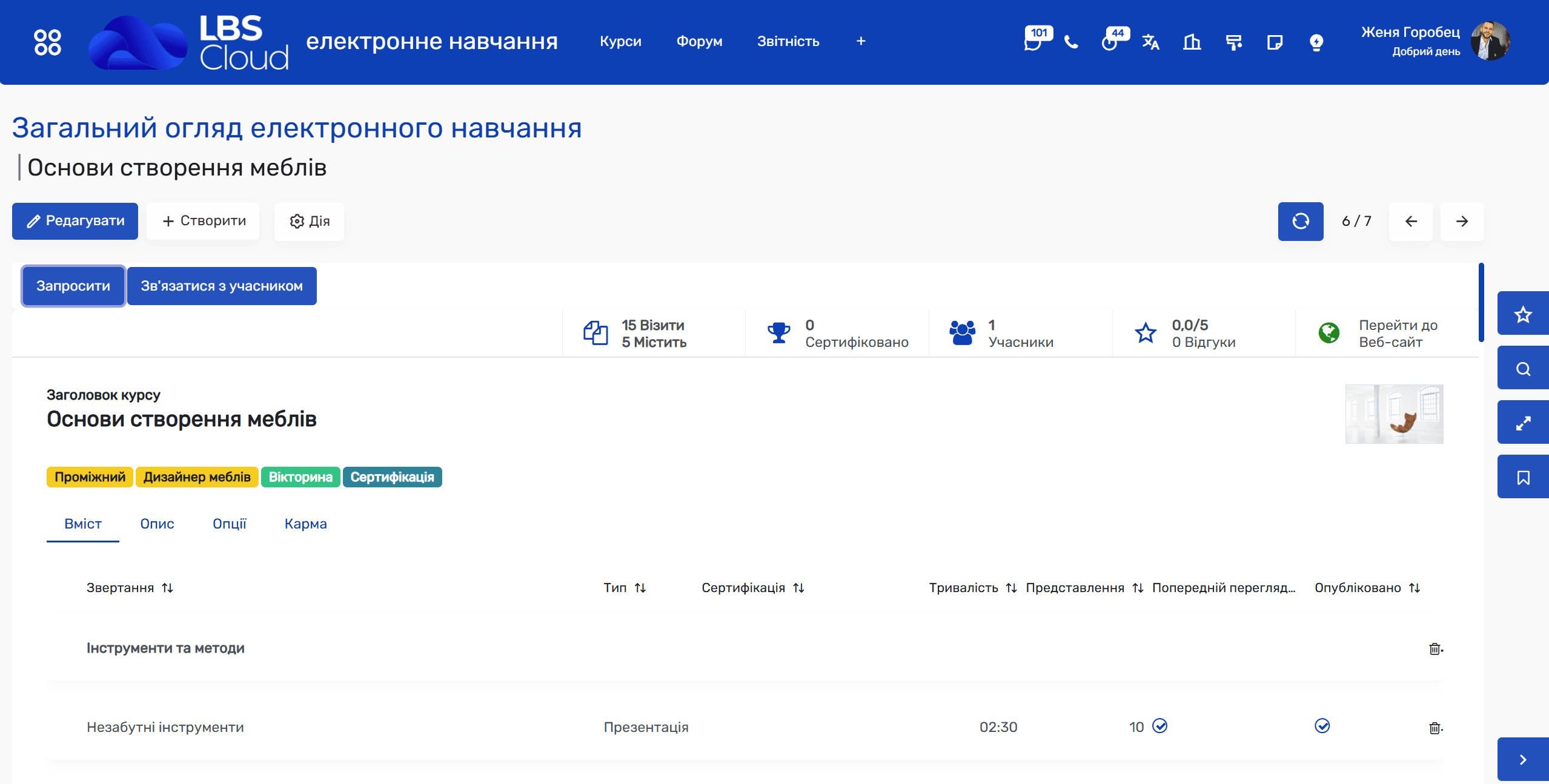Screen dimensions: 1549x784
Task: Click the translate language icon
Action: pos(1150,42)
